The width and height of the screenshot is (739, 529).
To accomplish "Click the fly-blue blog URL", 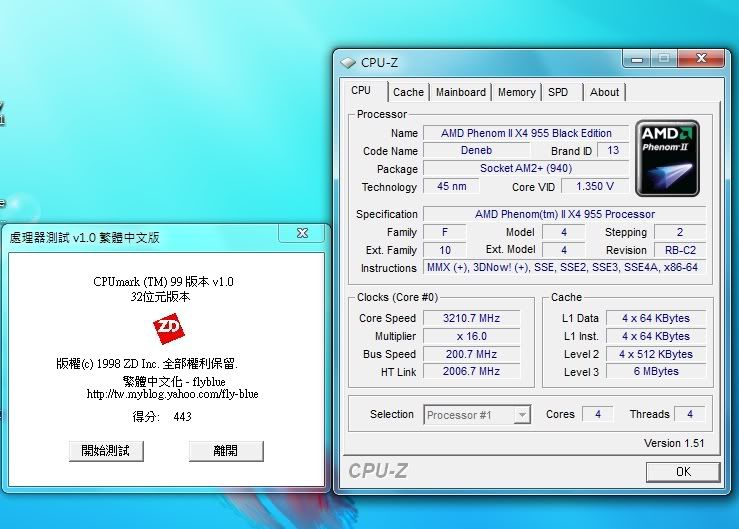I will tap(172, 394).
